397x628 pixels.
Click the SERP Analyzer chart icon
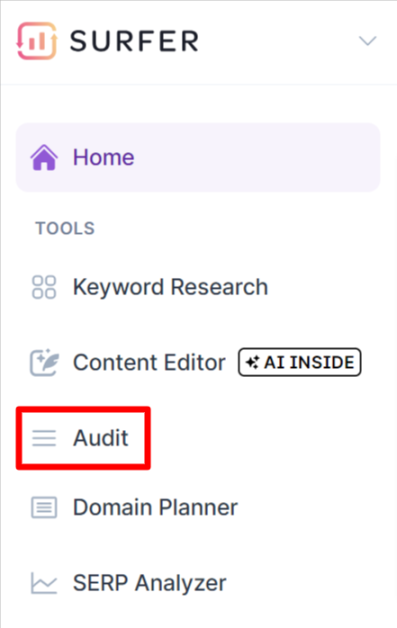pos(44,583)
